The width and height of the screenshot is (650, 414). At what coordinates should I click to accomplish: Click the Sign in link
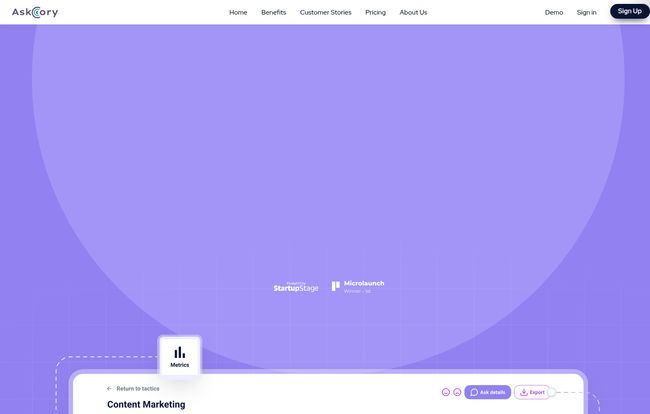[587, 12]
